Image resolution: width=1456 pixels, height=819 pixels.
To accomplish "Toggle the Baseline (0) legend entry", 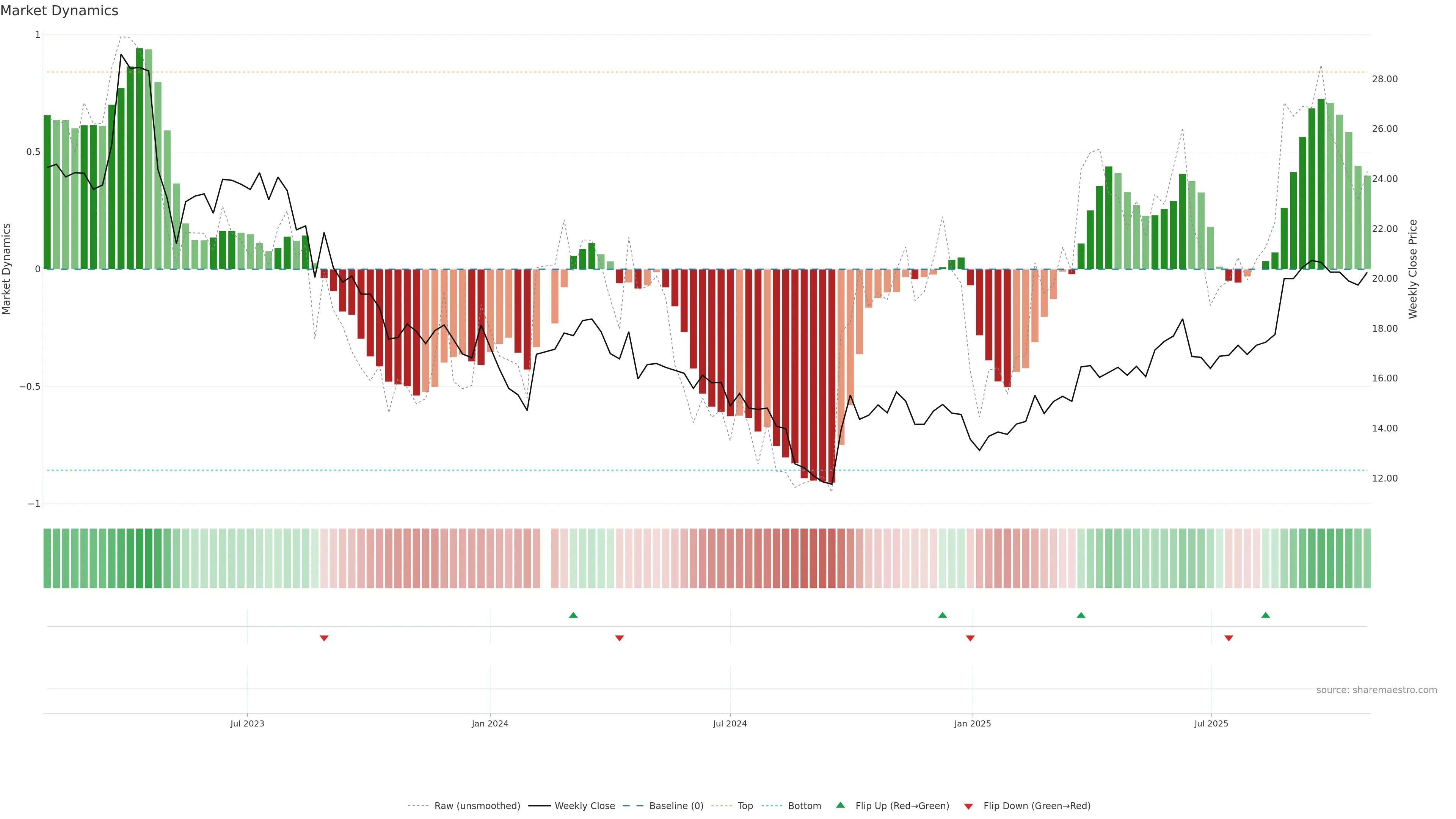I will 676,806.
